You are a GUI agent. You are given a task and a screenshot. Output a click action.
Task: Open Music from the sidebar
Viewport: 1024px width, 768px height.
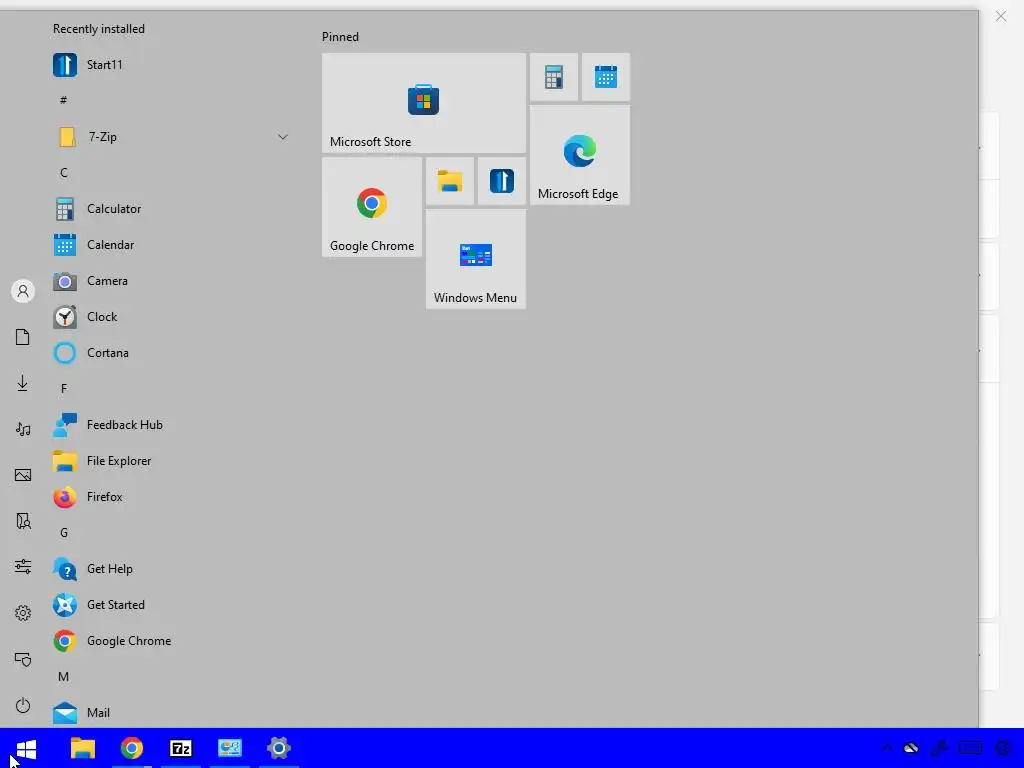click(x=23, y=429)
